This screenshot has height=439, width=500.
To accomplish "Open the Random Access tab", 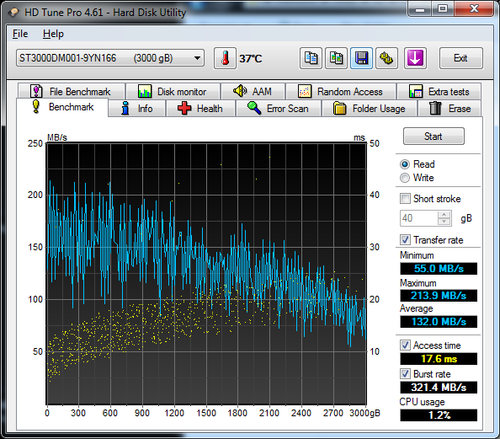I will pyautogui.click(x=341, y=91).
